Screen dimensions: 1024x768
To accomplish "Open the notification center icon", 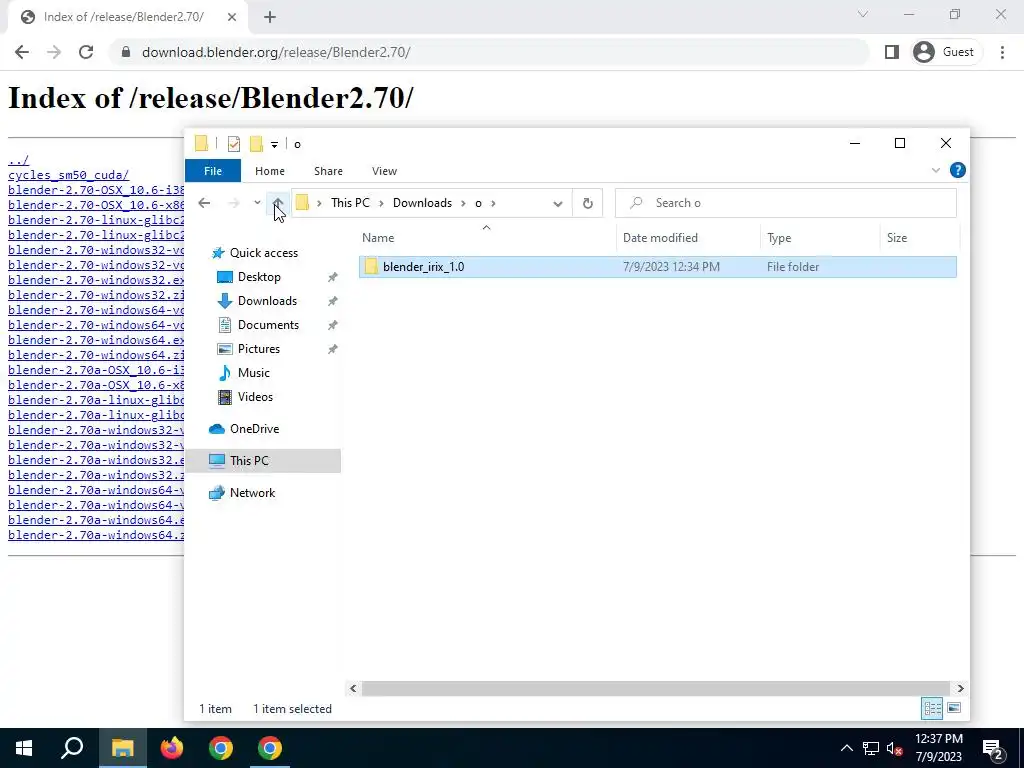I will pyautogui.click(x=993, y=749).
